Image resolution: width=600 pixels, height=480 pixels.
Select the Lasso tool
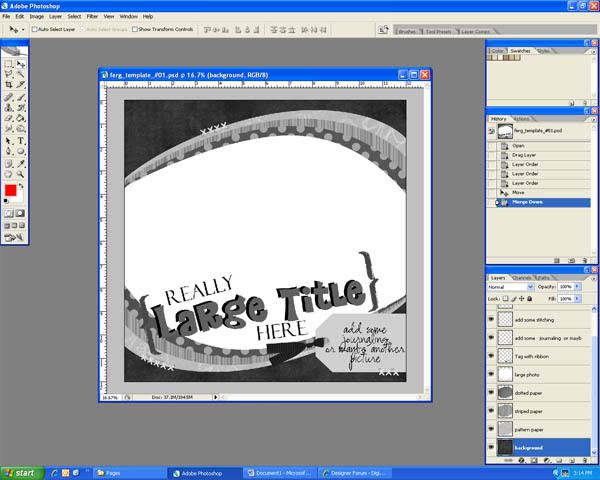coord(9,74)
